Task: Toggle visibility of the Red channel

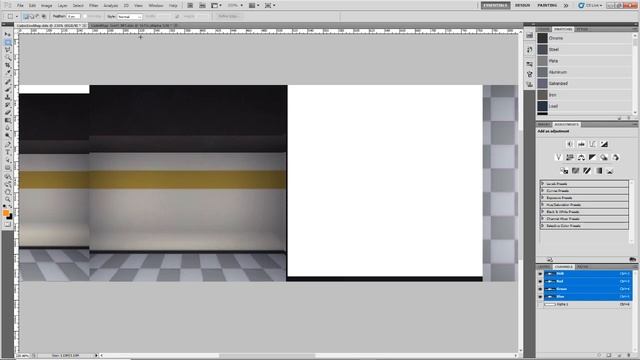Action: (x=540, y=281)
